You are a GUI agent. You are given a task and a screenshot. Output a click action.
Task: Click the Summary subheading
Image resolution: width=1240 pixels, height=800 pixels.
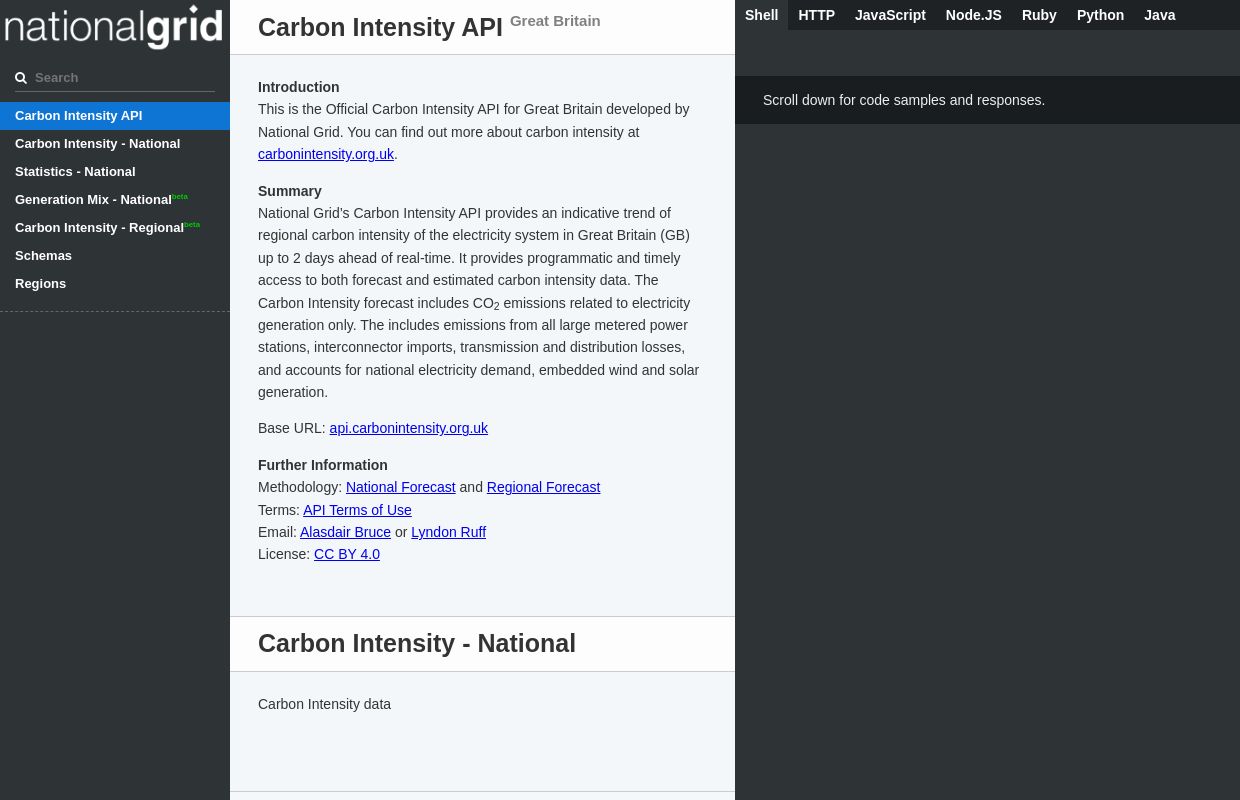click(x=290, y=191)
